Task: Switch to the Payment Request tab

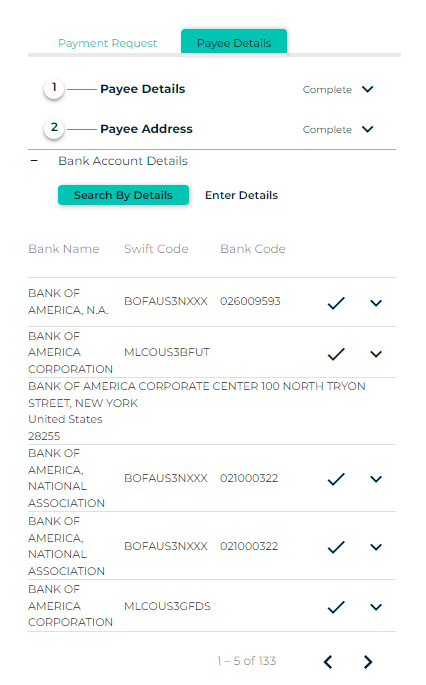Action: 107,43
